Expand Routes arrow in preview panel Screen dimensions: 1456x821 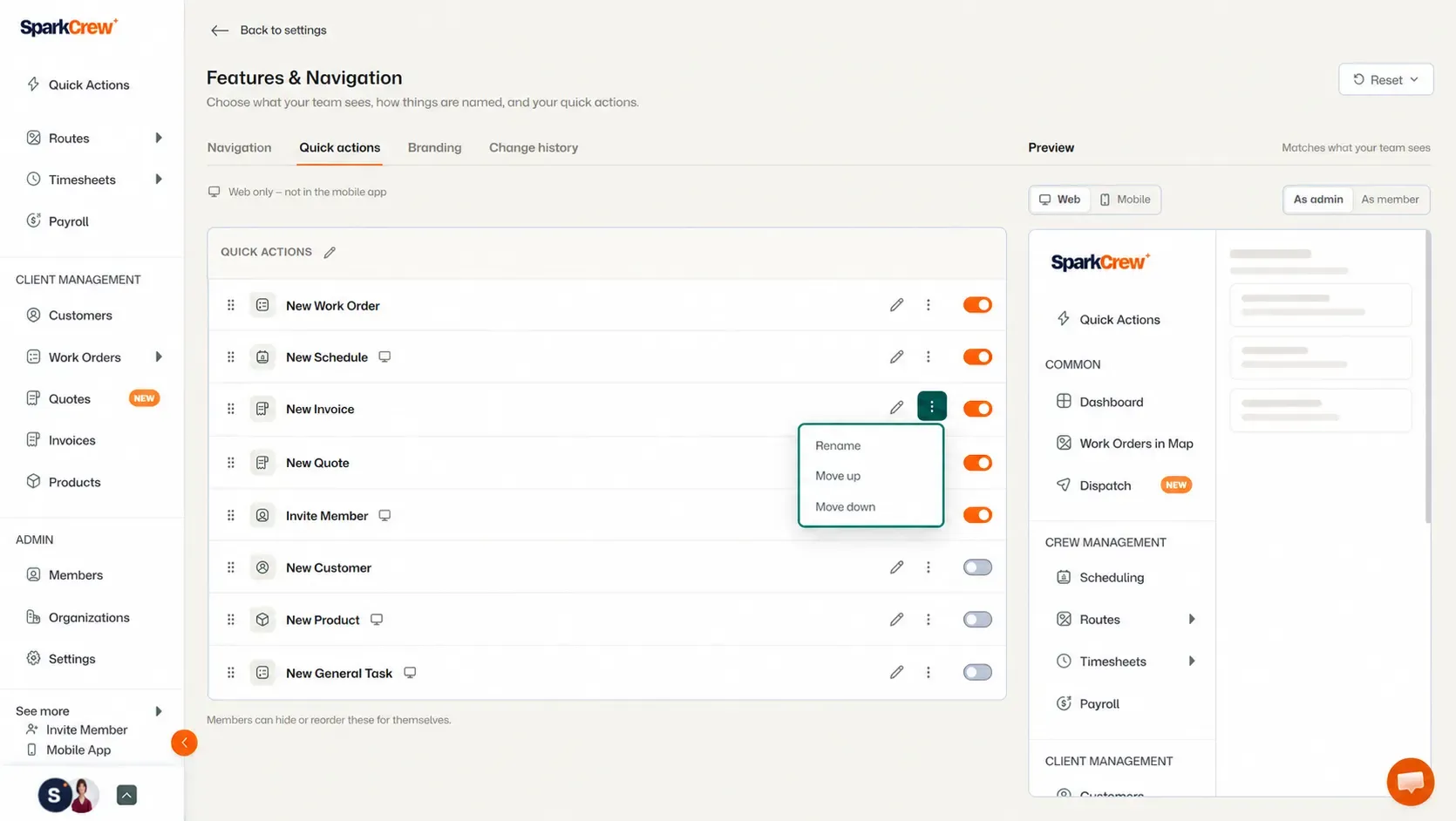1192,619
